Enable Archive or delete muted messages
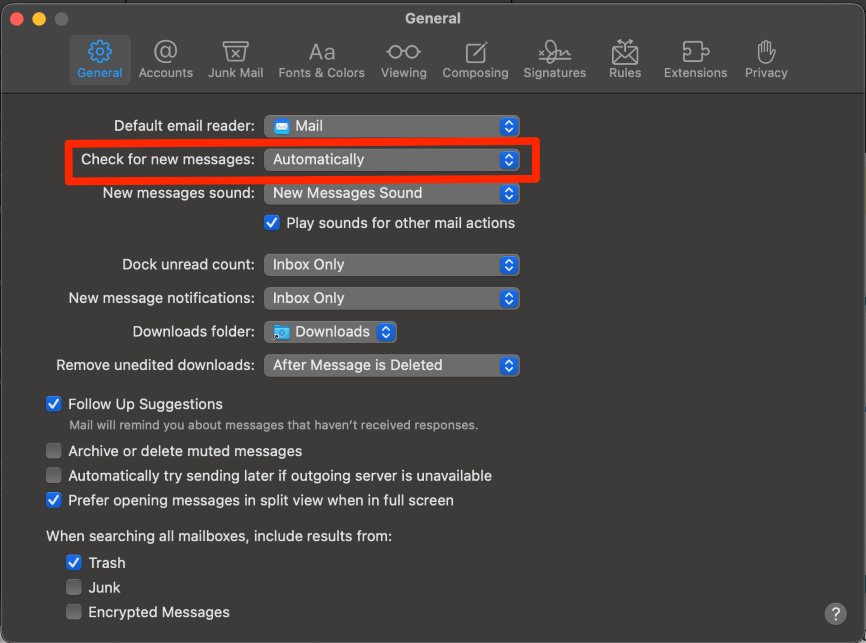866x643 pixels. point(54,451)
